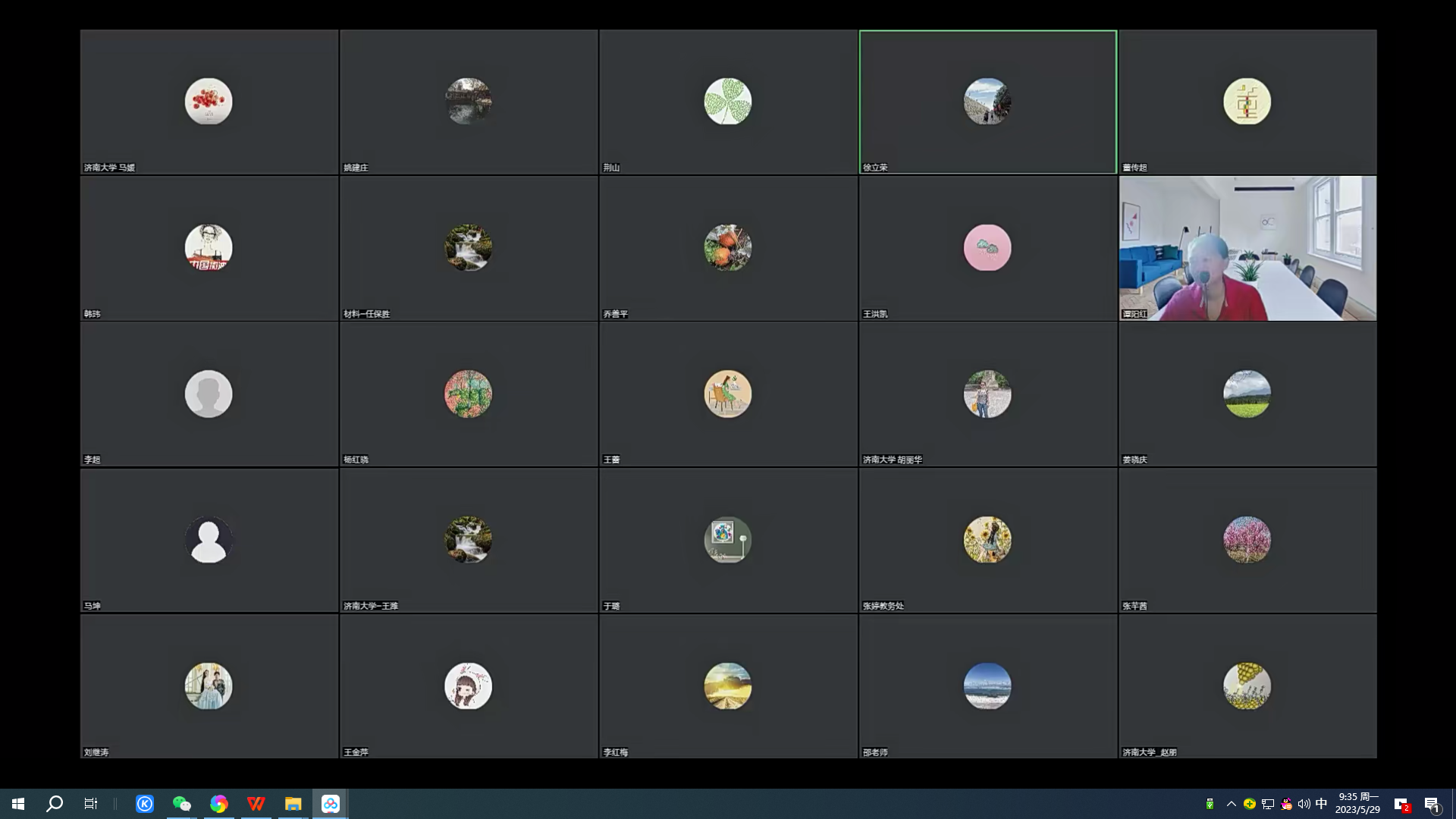Click the WPS Office taskbar icon
This screenshot has height=819, width=1456.
click(256, 804)
